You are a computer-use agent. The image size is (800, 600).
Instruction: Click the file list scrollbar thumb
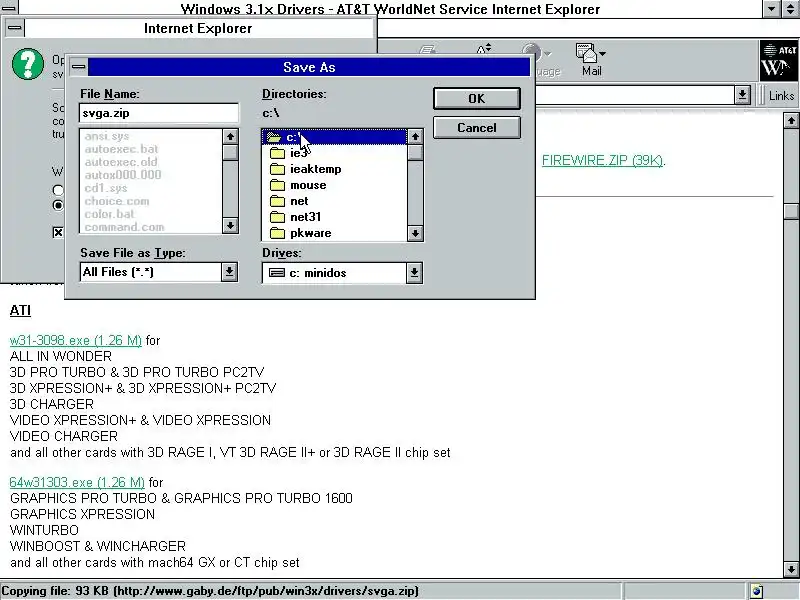[230, 152]
